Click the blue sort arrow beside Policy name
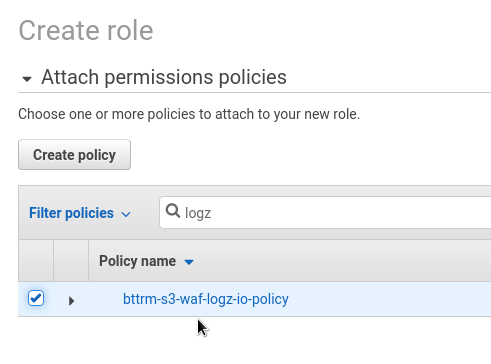The image size is (491, 364). [189, 262]
